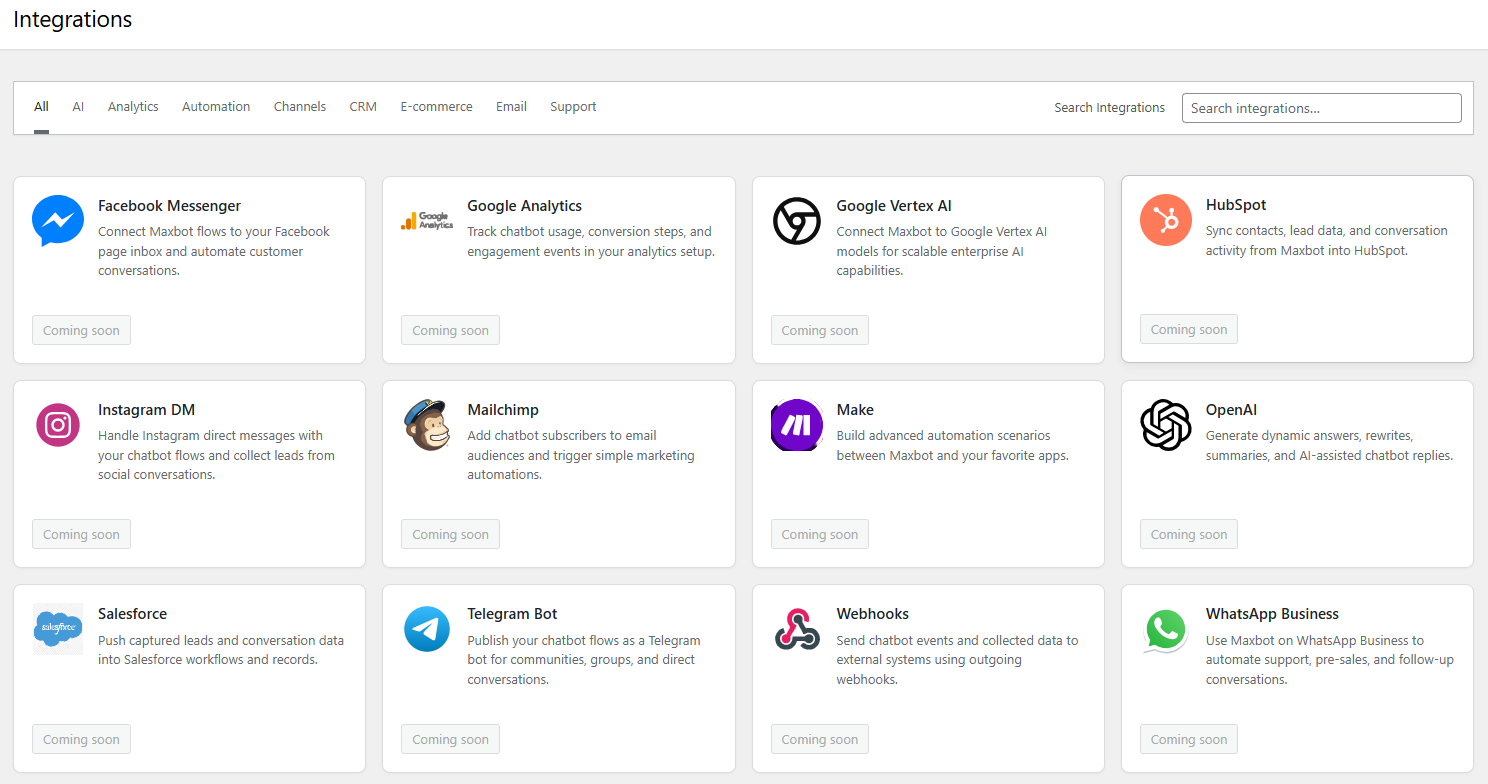Click OpenAI description about generating dynamic answers

(1329, 445)
